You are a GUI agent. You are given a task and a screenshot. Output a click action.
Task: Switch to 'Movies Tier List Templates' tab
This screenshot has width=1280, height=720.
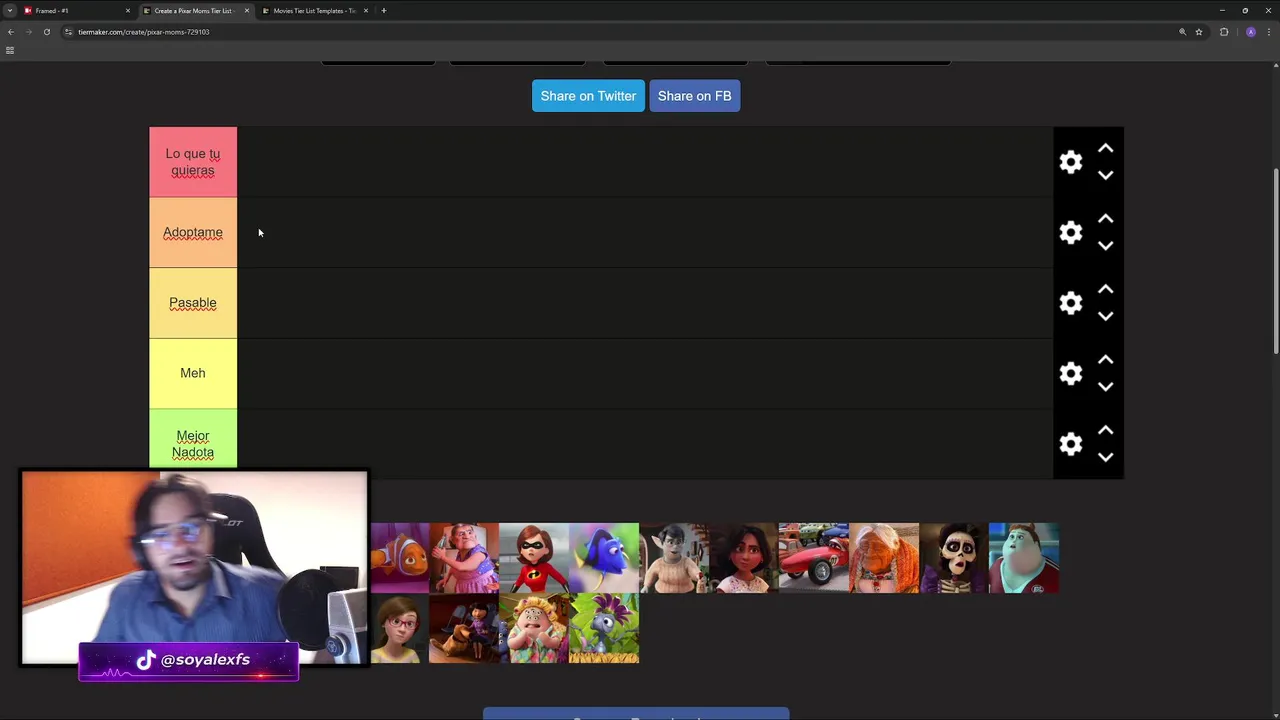point(314,10)
